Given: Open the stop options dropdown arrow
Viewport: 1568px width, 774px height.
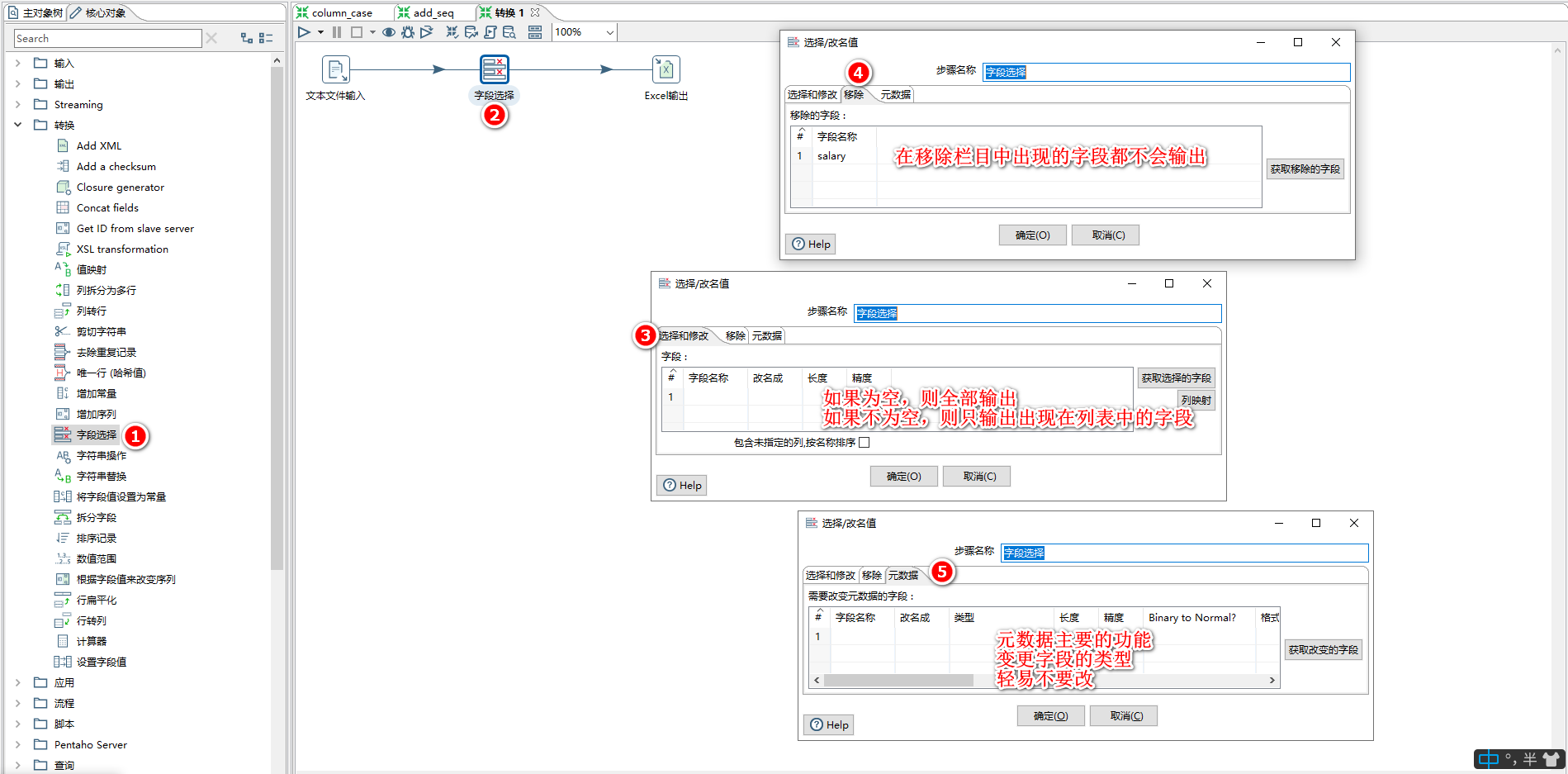Looking at the screenshot, I should tap(372, 32).
